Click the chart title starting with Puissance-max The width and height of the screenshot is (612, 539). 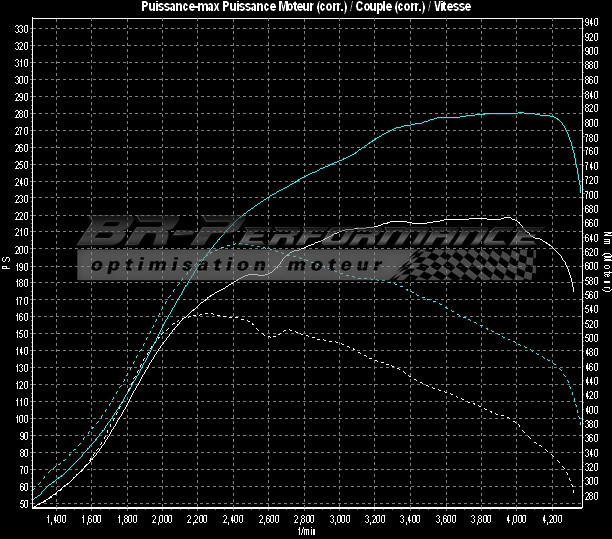coord(306,7)
